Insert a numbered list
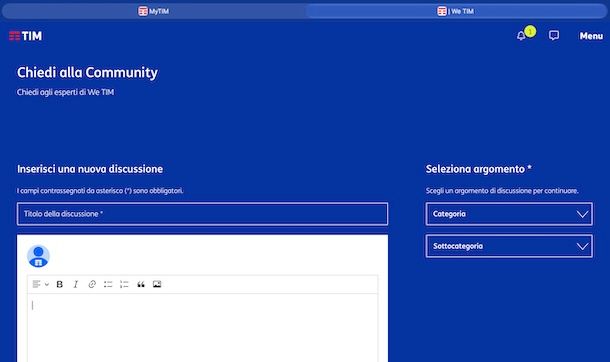The height and width of the screenshot is (362, 610). (124, 284)
